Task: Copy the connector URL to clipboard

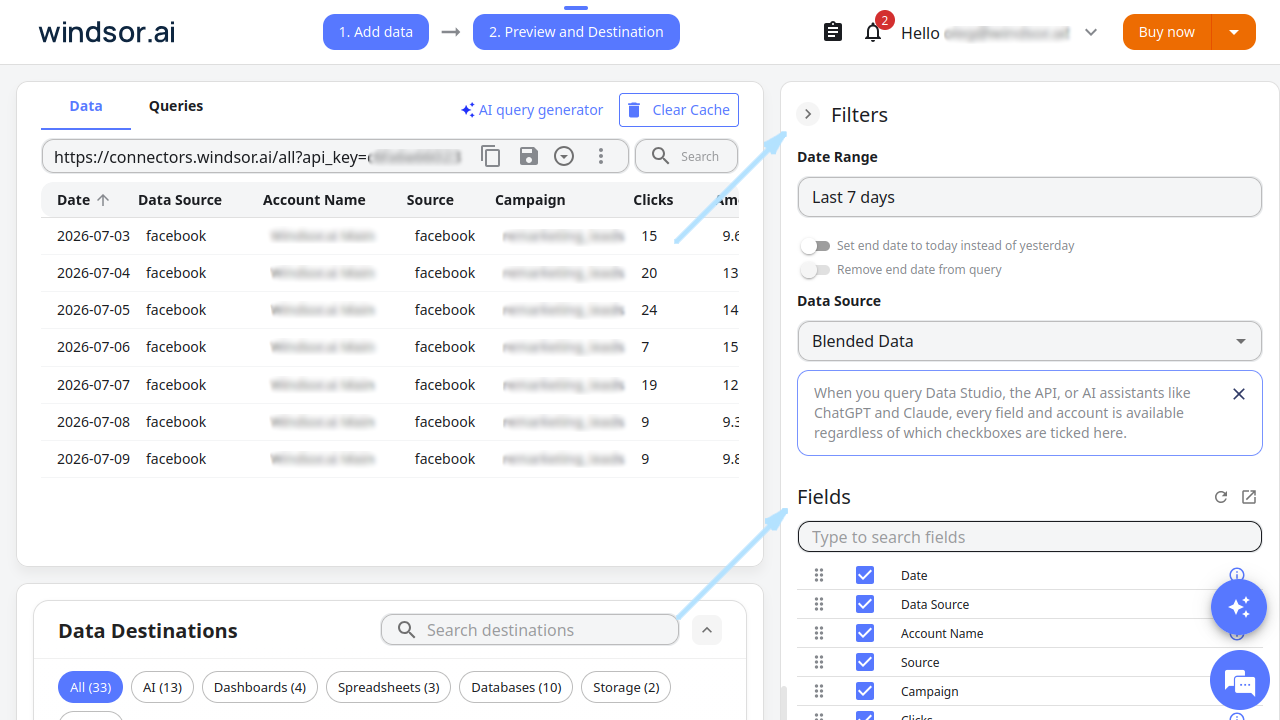Action: (490, 156)
